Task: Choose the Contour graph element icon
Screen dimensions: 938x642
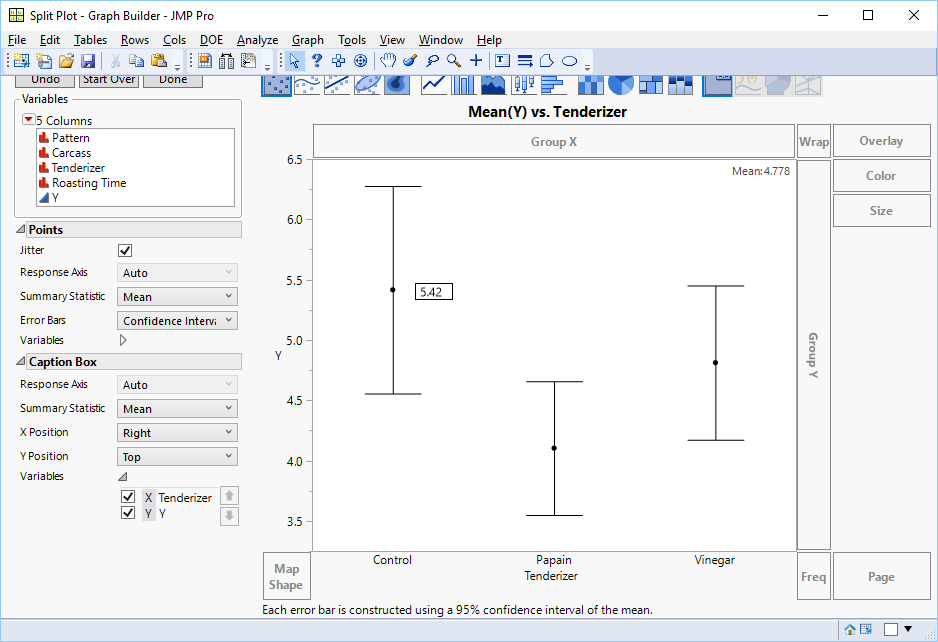Action: pos(397,84)
